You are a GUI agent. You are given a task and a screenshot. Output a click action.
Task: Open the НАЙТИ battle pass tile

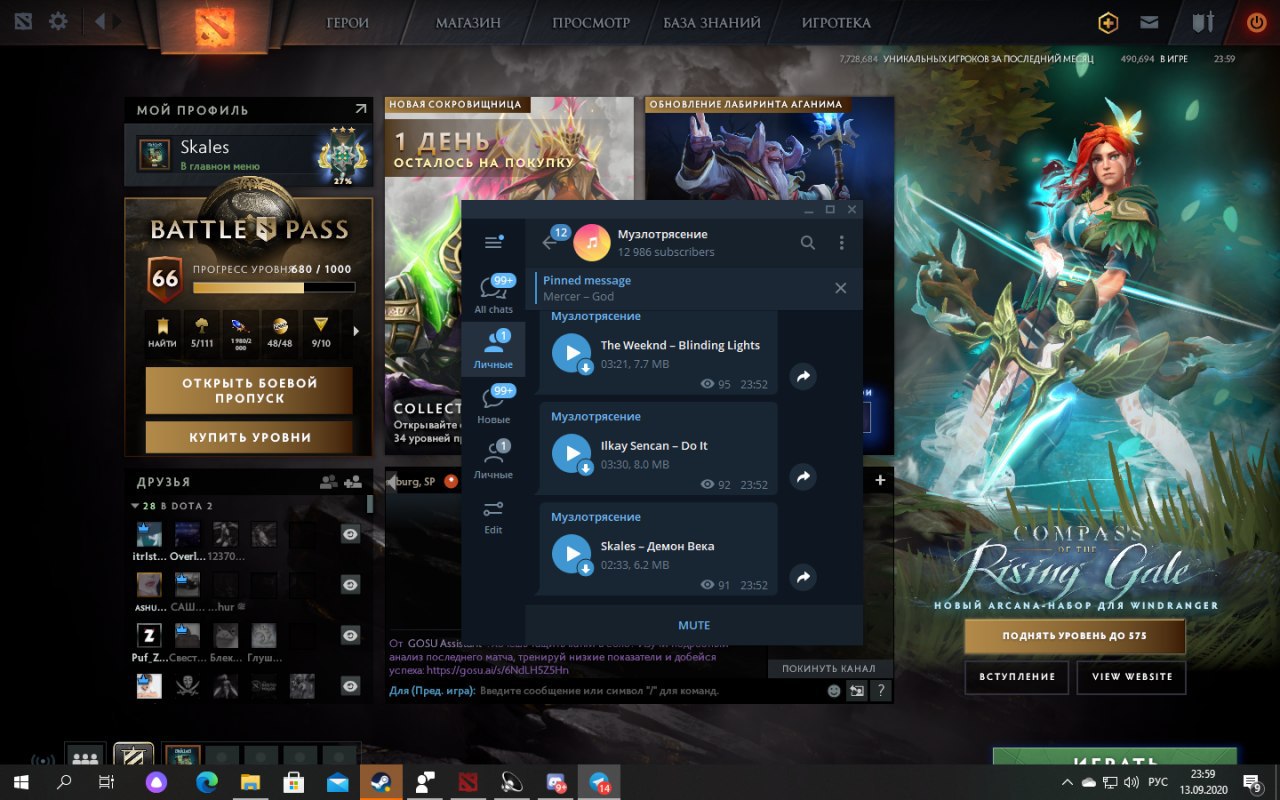[163, 334]
